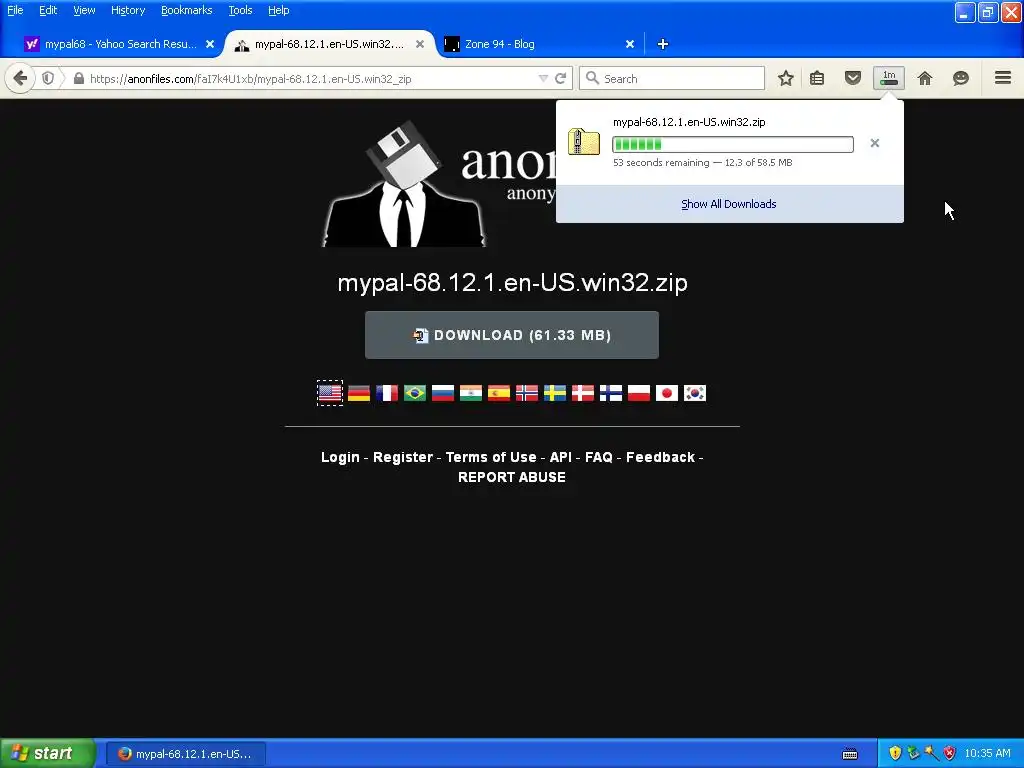The height and width of the screenshot is (768, 1024).
Task: Select the mypal taskbar window button
Action: (185, 754)
